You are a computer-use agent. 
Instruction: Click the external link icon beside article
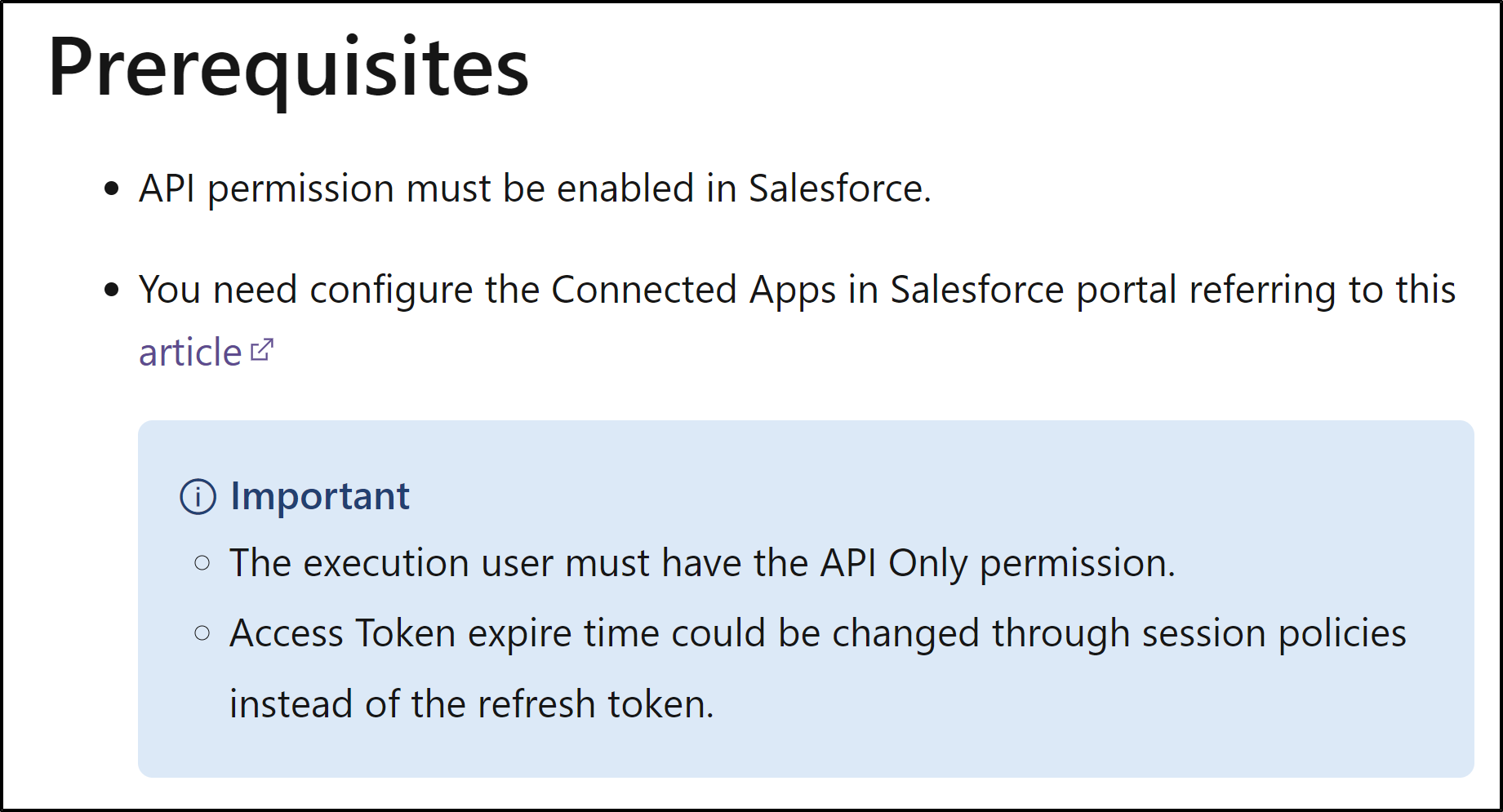coord(262,350)
